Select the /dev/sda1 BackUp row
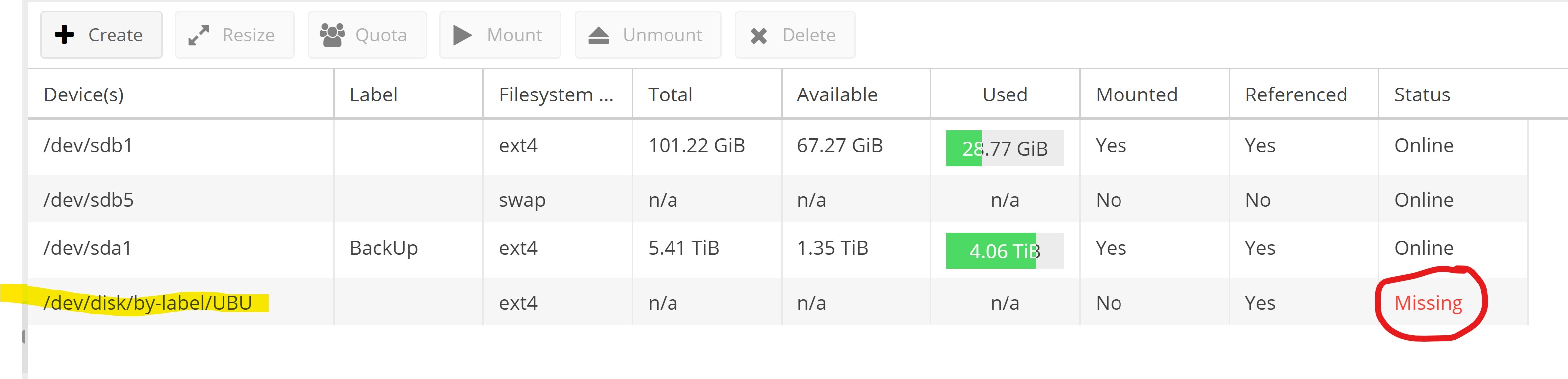This screenshot has width=1568, height=379. [778, 249]
